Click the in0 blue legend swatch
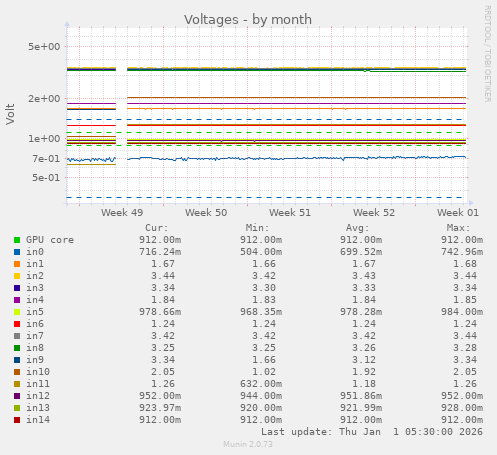The width and height of the screenshot is (497, 455). pyautogui.click(x=17, y=252)
